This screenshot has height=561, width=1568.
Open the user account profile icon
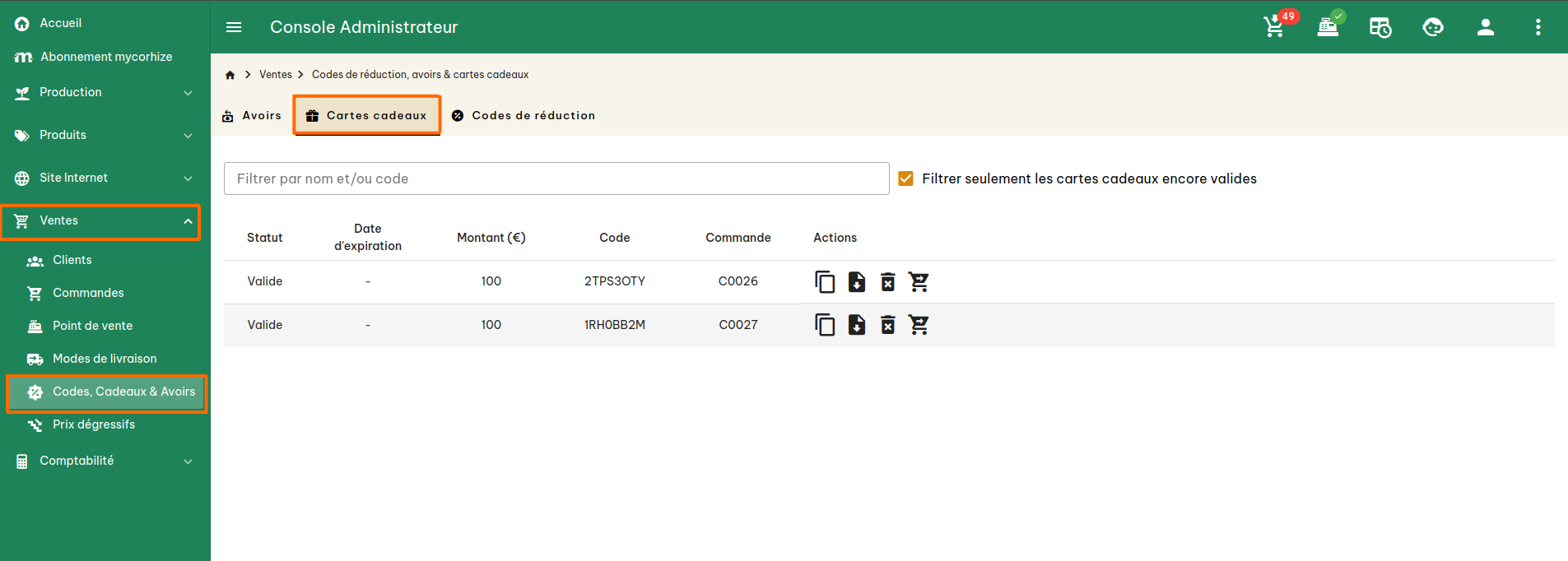coord(1486,27)
